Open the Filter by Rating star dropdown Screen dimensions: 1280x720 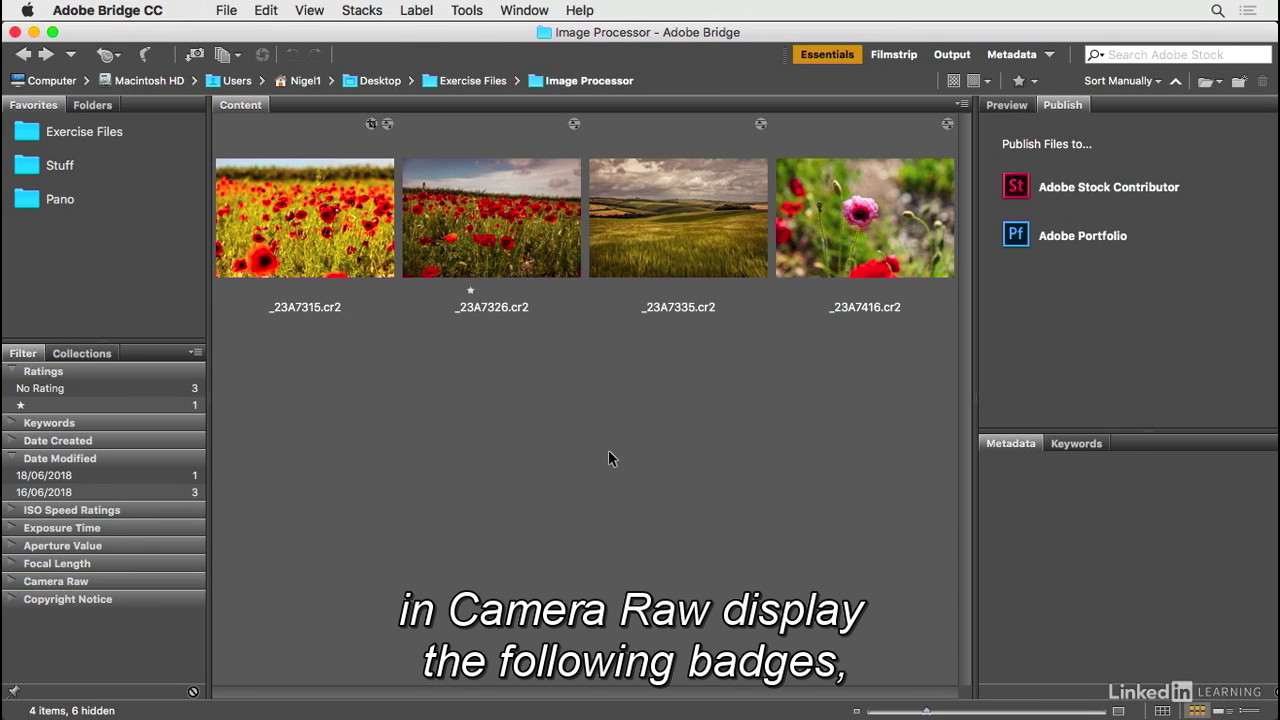(1024, 81)
